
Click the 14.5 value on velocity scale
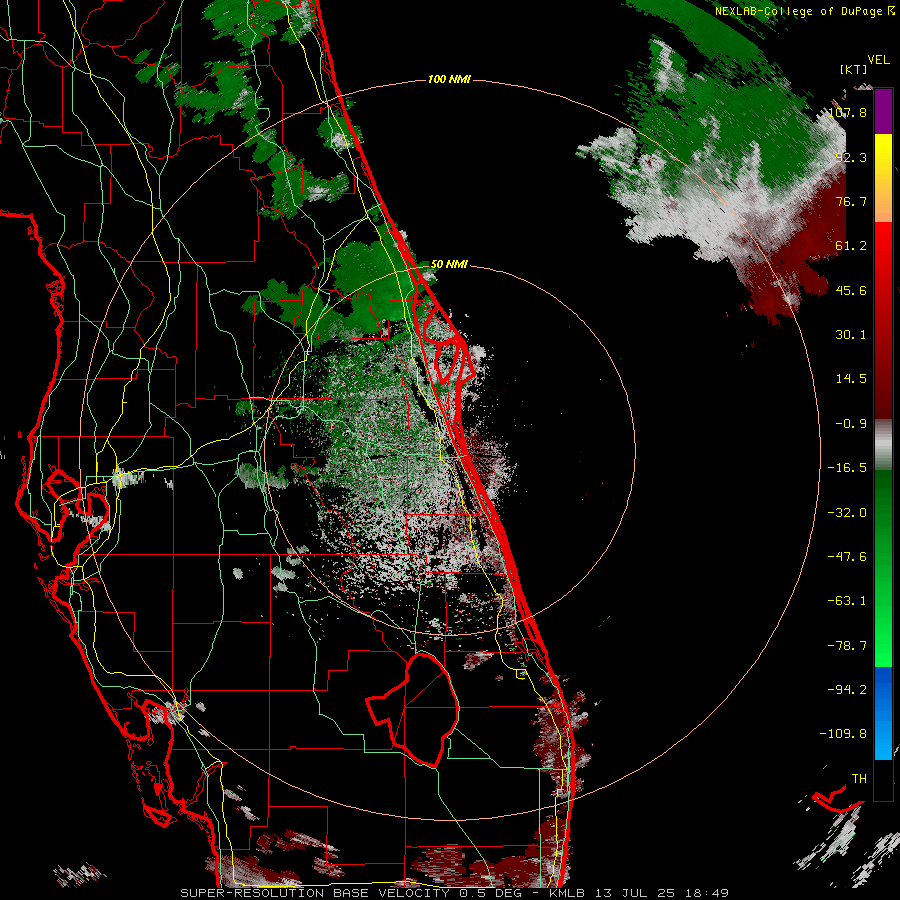tap(851, 379)
